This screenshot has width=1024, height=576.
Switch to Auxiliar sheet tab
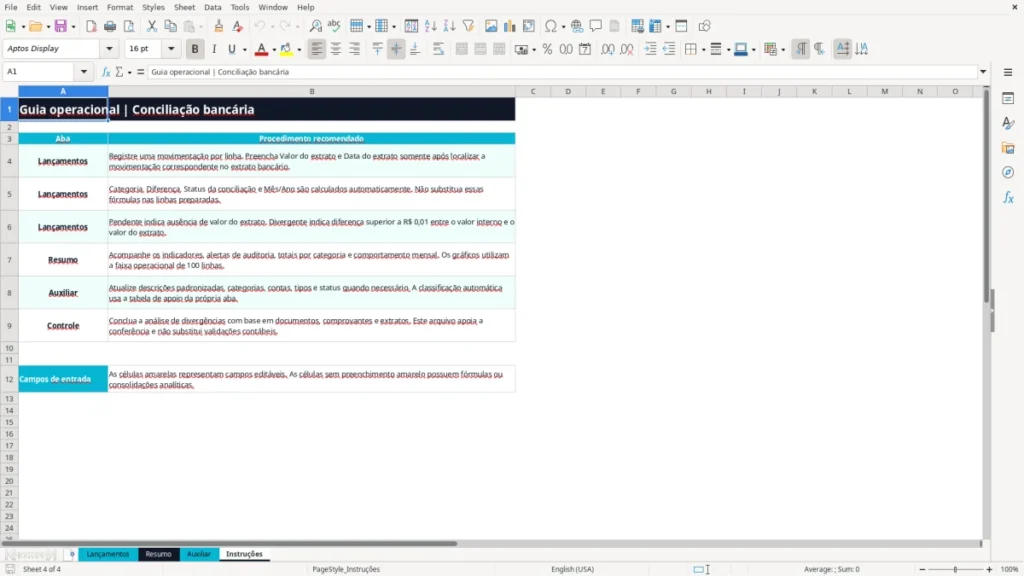pyautogui.click(x=199, y=554)
